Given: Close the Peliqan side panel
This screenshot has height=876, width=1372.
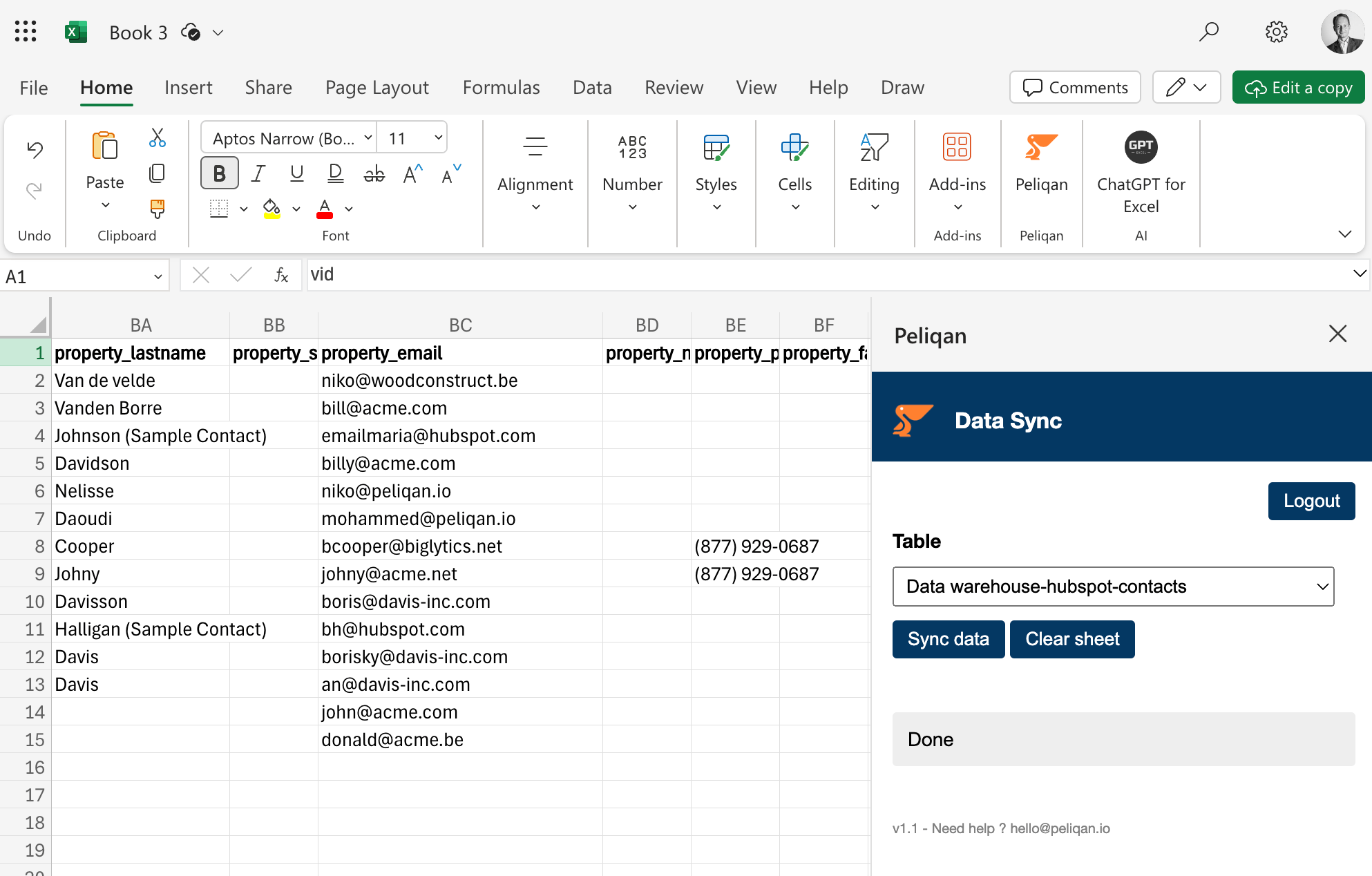Looking at the screenshot, I should coord(1337,334).
